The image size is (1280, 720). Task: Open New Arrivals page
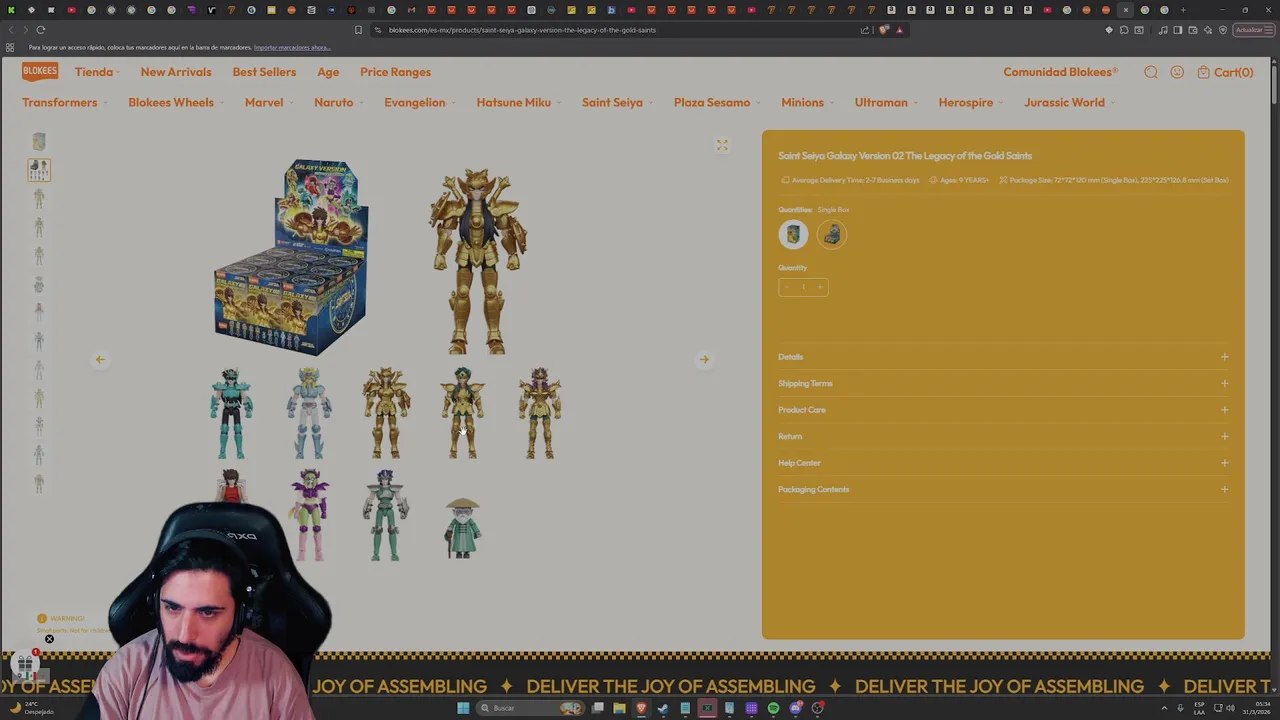(x=176, y=72)
